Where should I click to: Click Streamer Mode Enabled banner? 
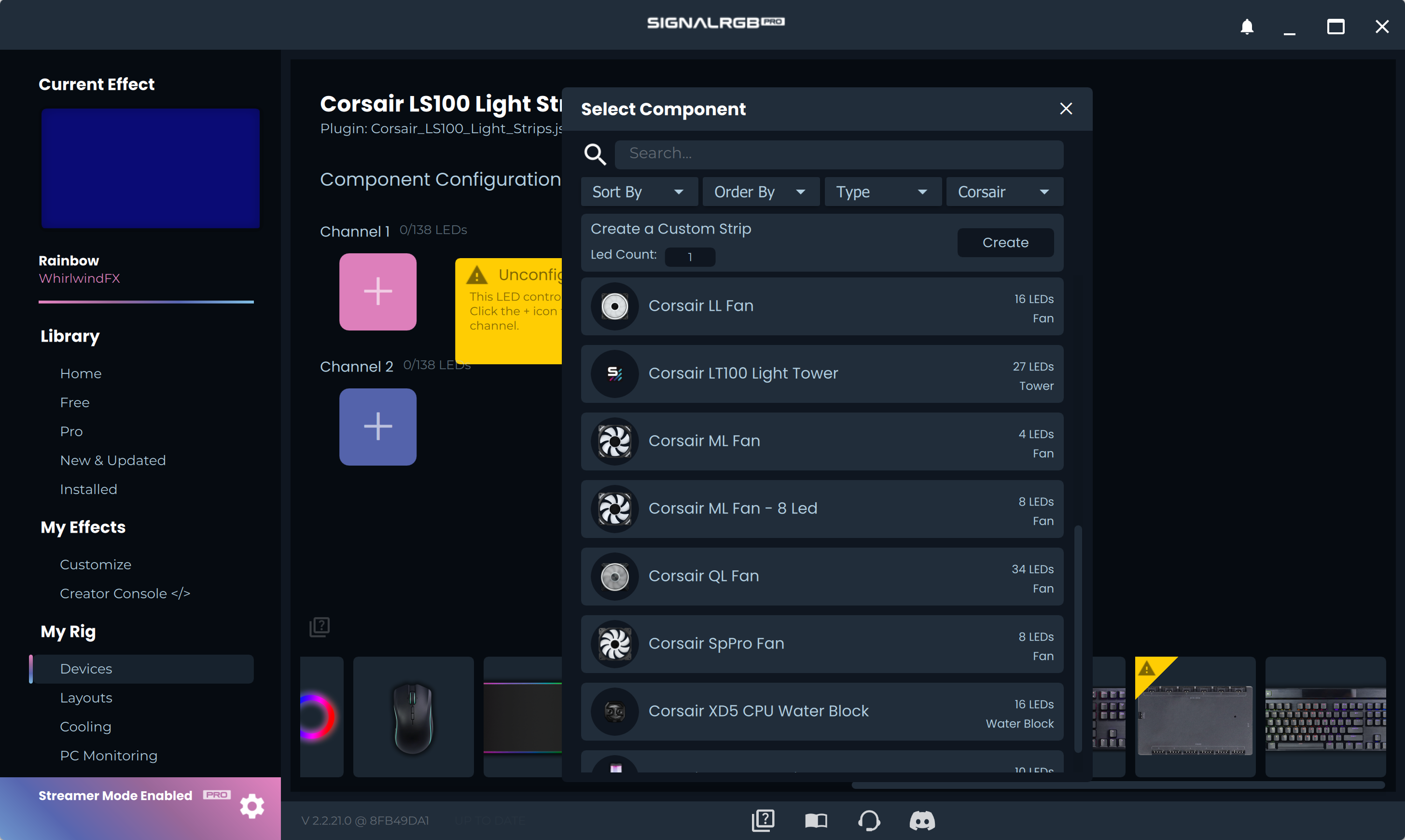[x=115, y=795]
